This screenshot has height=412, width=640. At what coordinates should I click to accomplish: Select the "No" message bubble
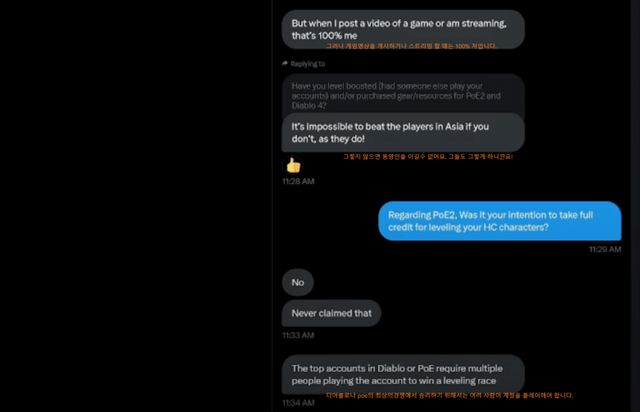[x=298, y=283]
